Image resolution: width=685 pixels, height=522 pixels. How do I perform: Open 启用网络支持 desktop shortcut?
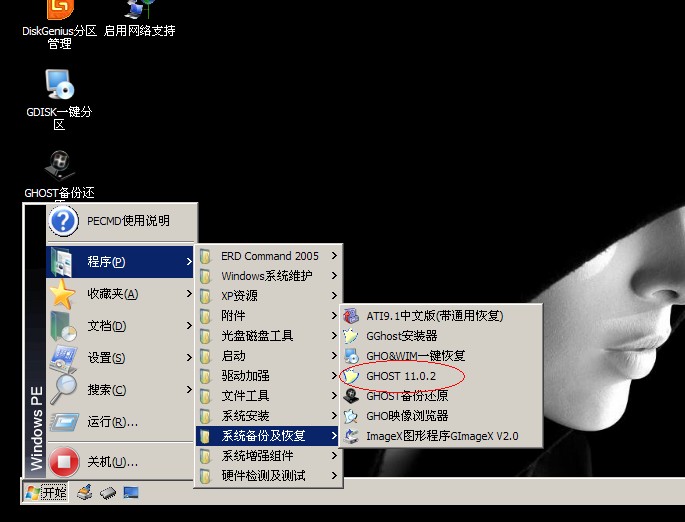tap(139, 18)
